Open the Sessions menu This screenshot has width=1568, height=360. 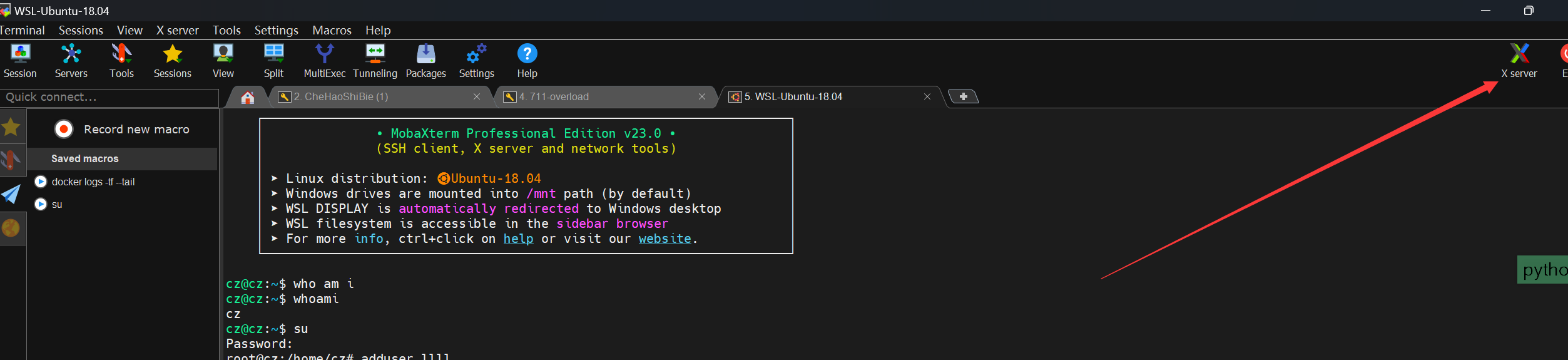point(81,30)
